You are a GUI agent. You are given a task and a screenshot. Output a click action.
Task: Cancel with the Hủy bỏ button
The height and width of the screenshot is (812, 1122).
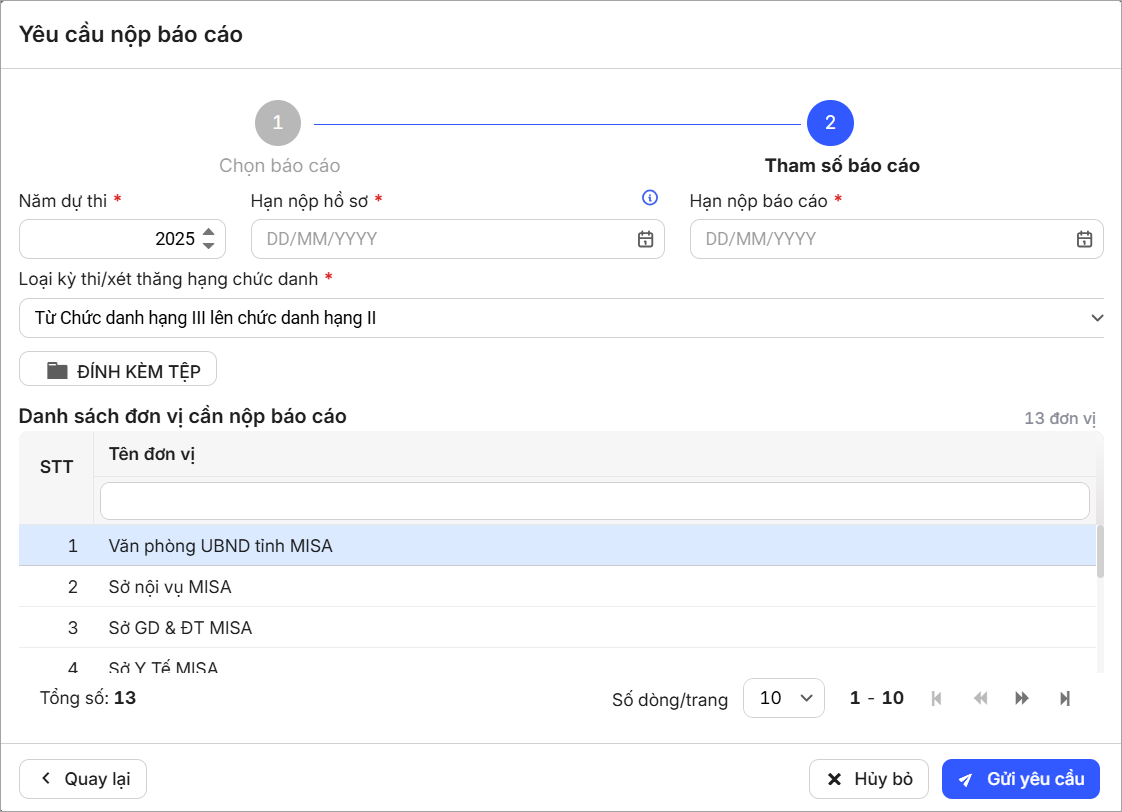pos(869,779)
